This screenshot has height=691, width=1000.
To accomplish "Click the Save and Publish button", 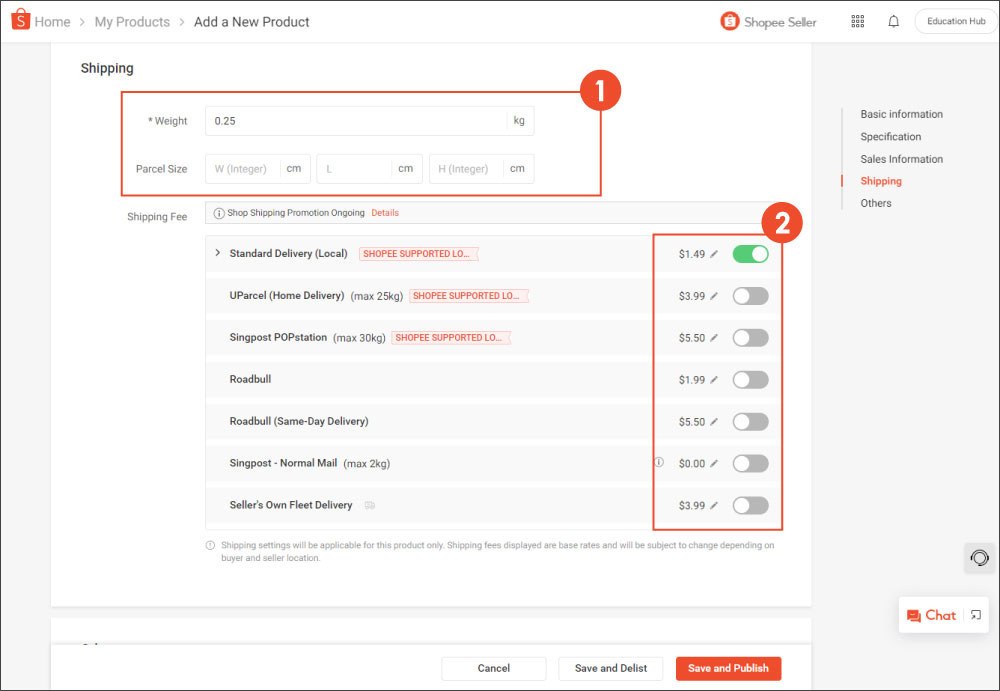I will [x=728, y=668].
